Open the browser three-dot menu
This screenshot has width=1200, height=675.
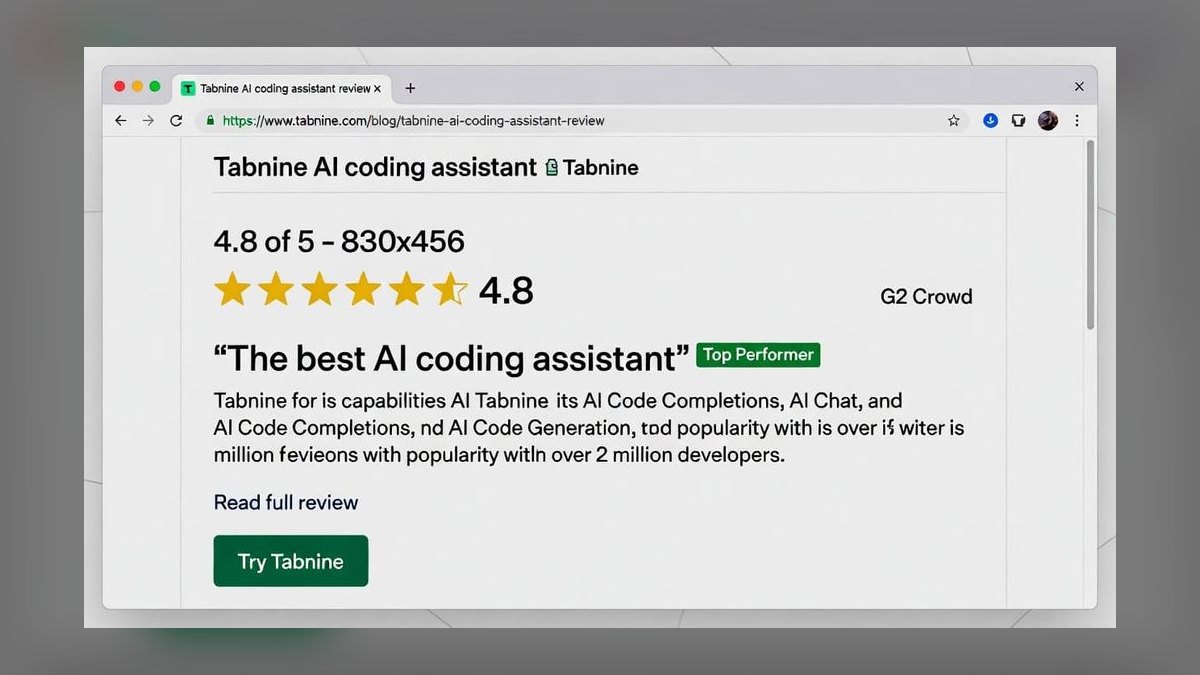1077,120
